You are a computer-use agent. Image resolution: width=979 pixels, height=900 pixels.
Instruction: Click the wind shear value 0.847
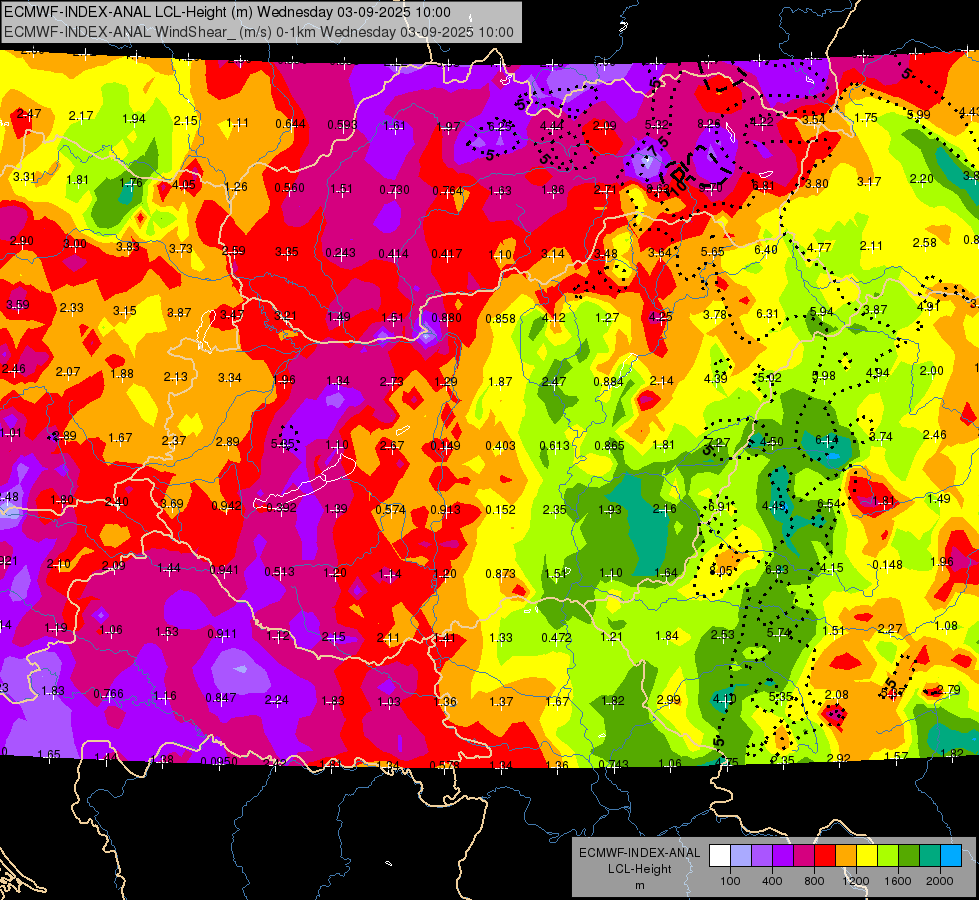pyautogui.click(x=220, y=698)
